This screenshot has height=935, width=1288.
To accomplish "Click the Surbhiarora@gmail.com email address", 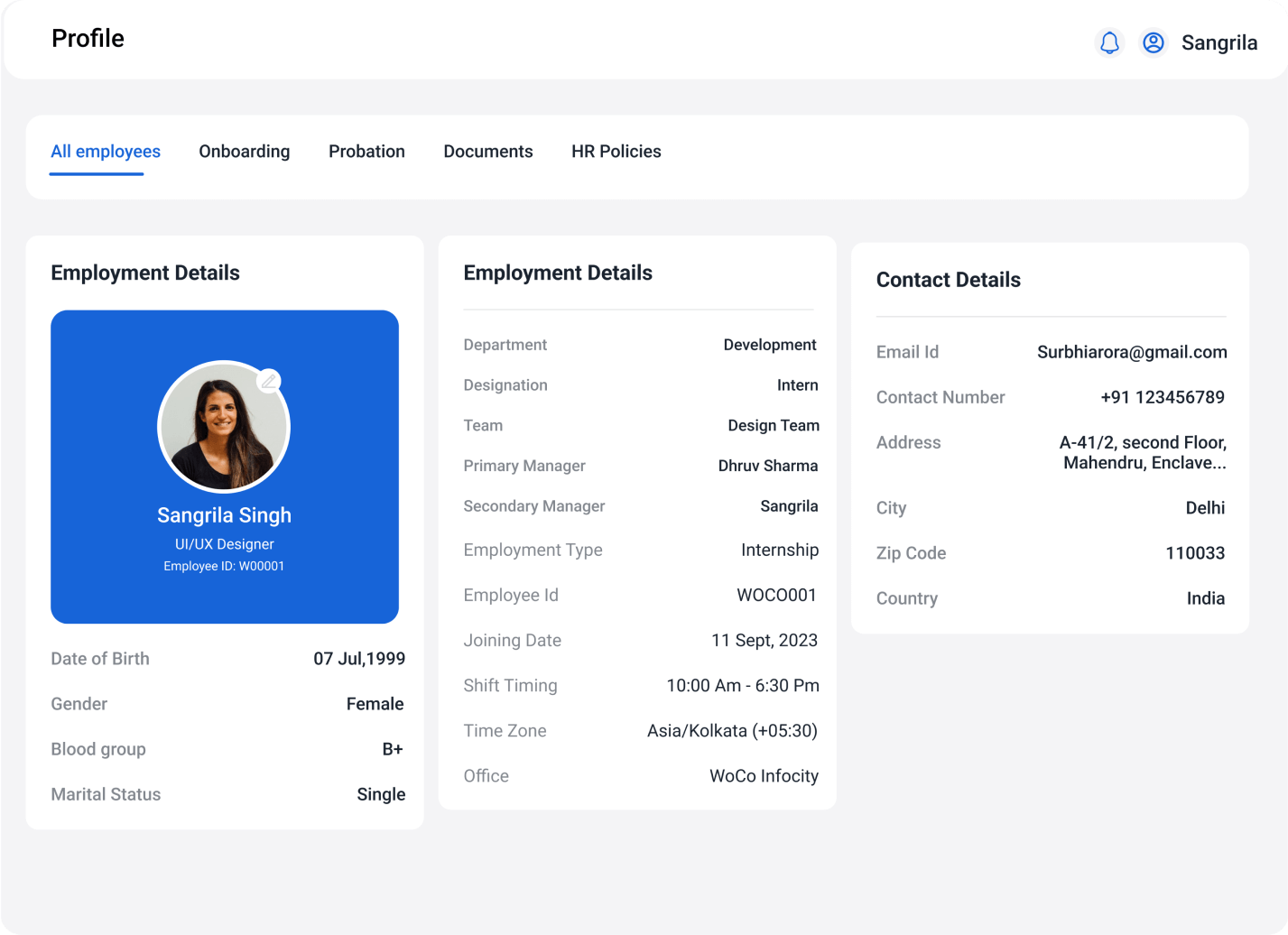I will (x=1131, y=352).
